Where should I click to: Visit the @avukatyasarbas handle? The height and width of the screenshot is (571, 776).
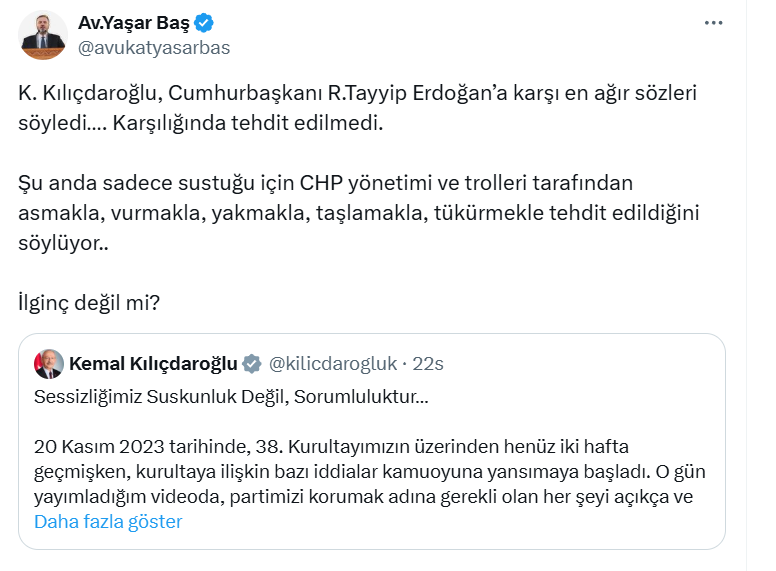coord(153,48)
